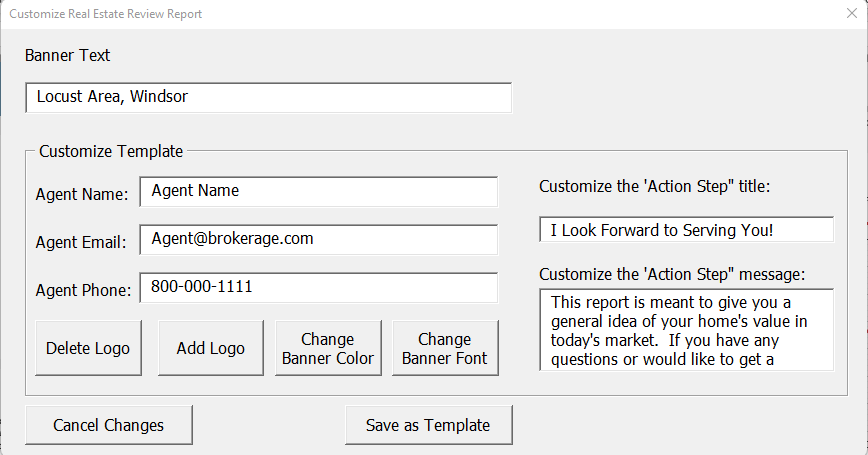Click the Banner Text input field
This screenshot has height=455, width=868.
point(268,98)
